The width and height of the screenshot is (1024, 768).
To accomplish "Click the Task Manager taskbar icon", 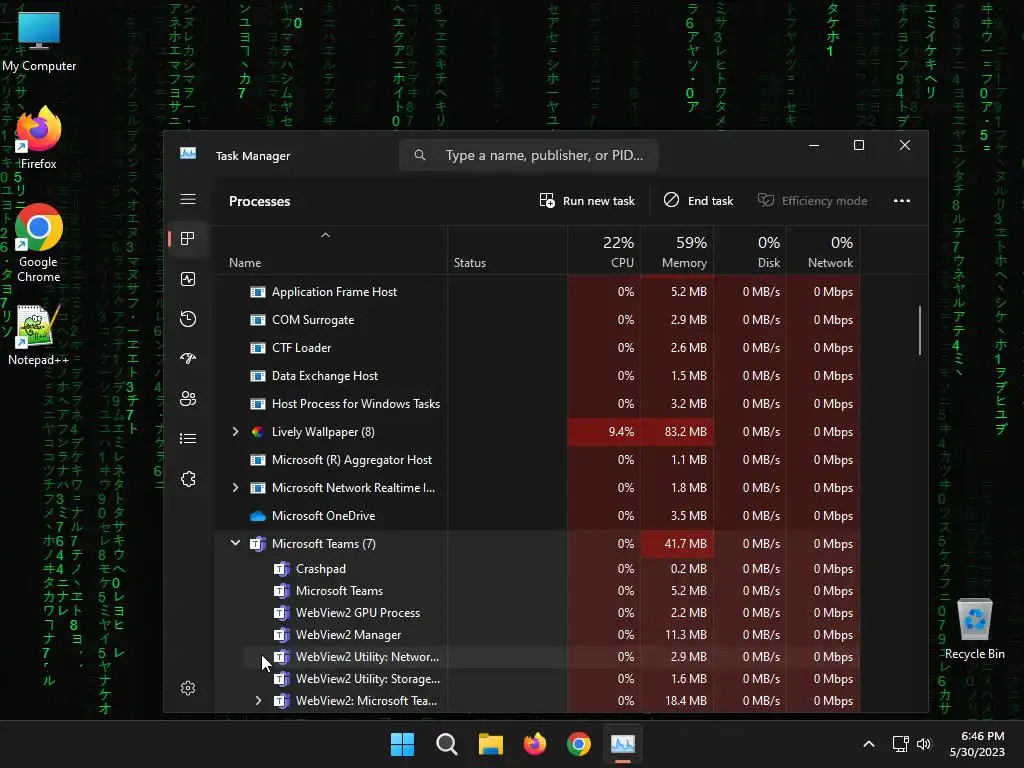I will [x=623, y=744].
